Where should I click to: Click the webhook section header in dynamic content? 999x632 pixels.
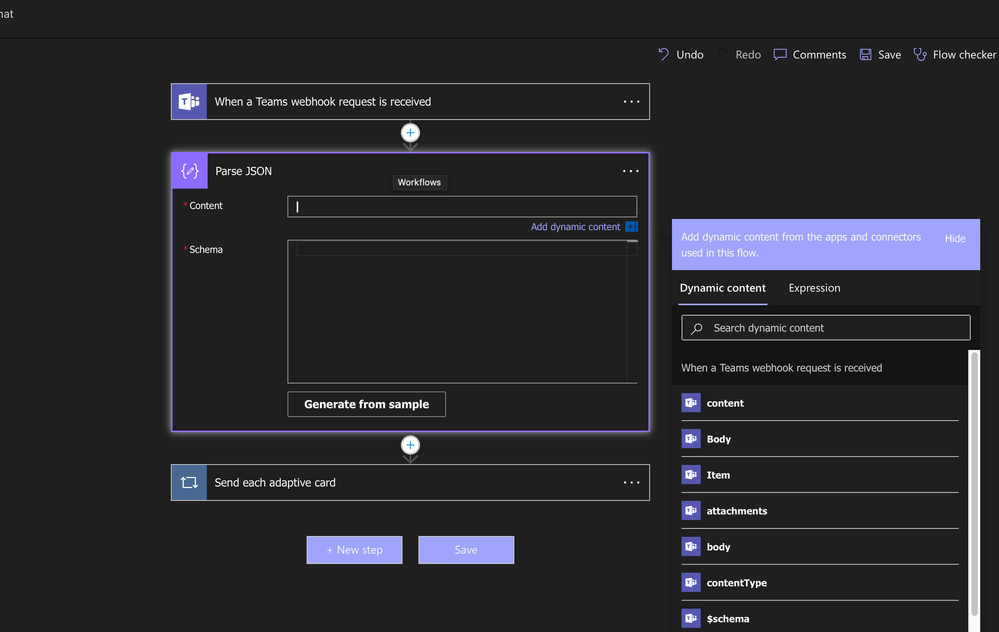click(820, 368)
